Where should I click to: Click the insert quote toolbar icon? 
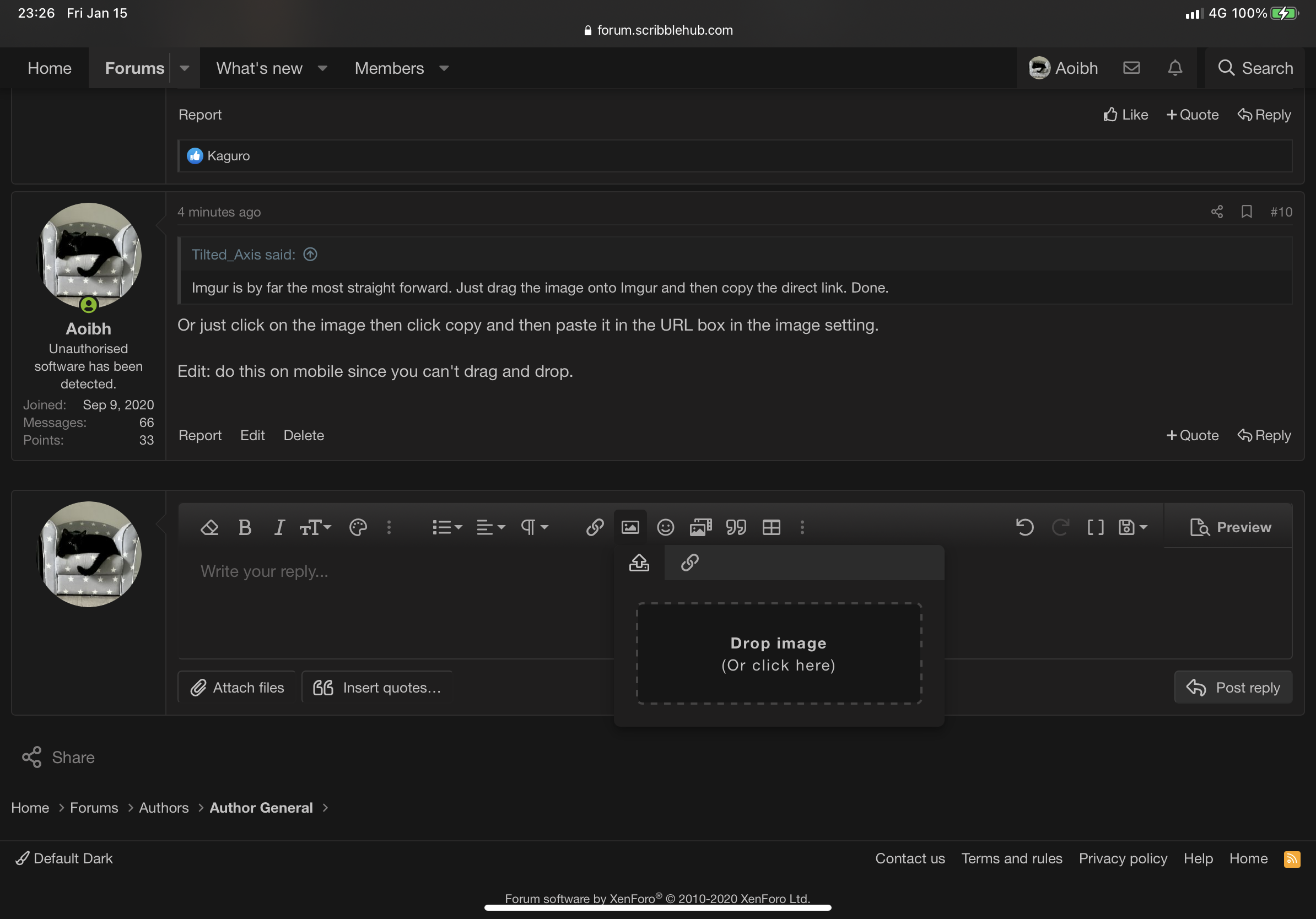click(x=736, y=527)
